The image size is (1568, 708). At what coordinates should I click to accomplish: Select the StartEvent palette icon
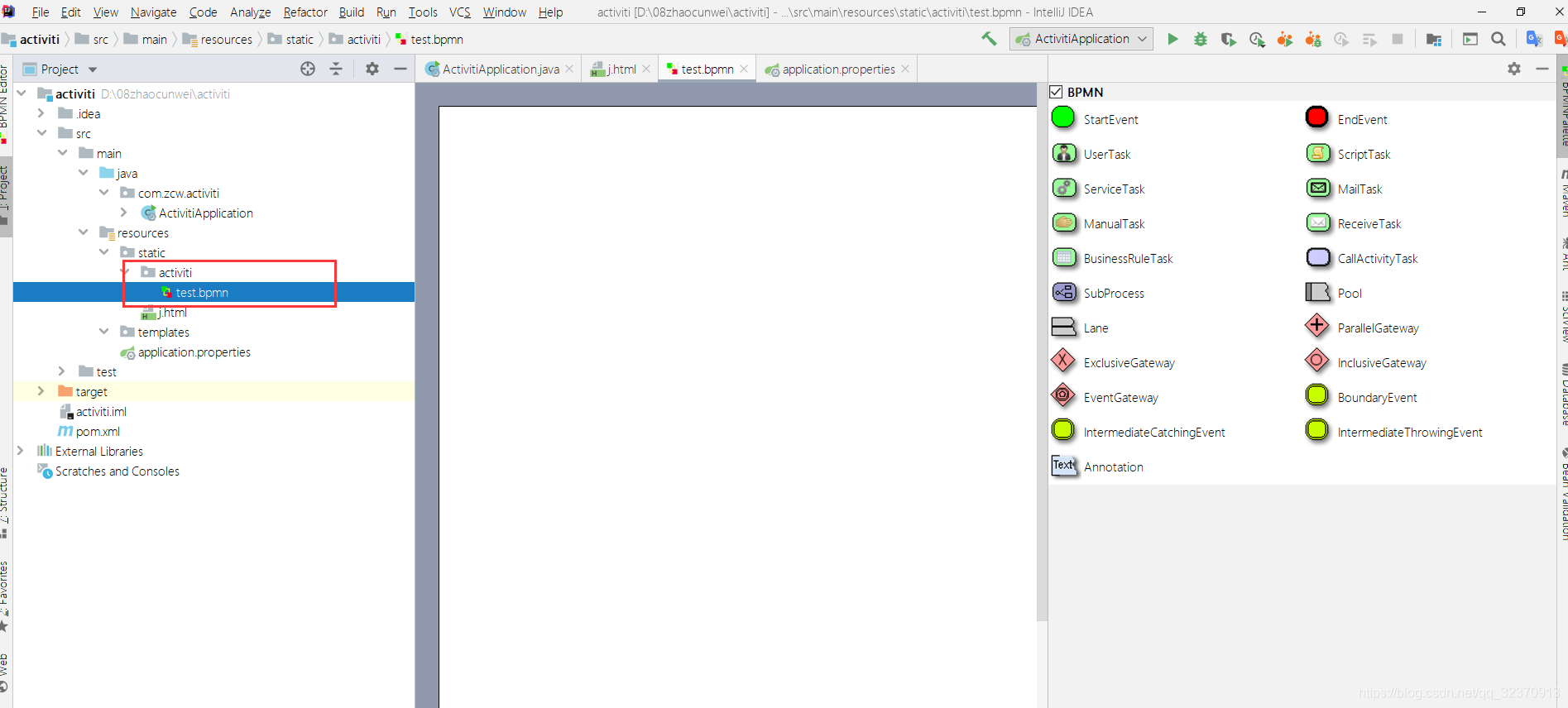coord(1063,118)
